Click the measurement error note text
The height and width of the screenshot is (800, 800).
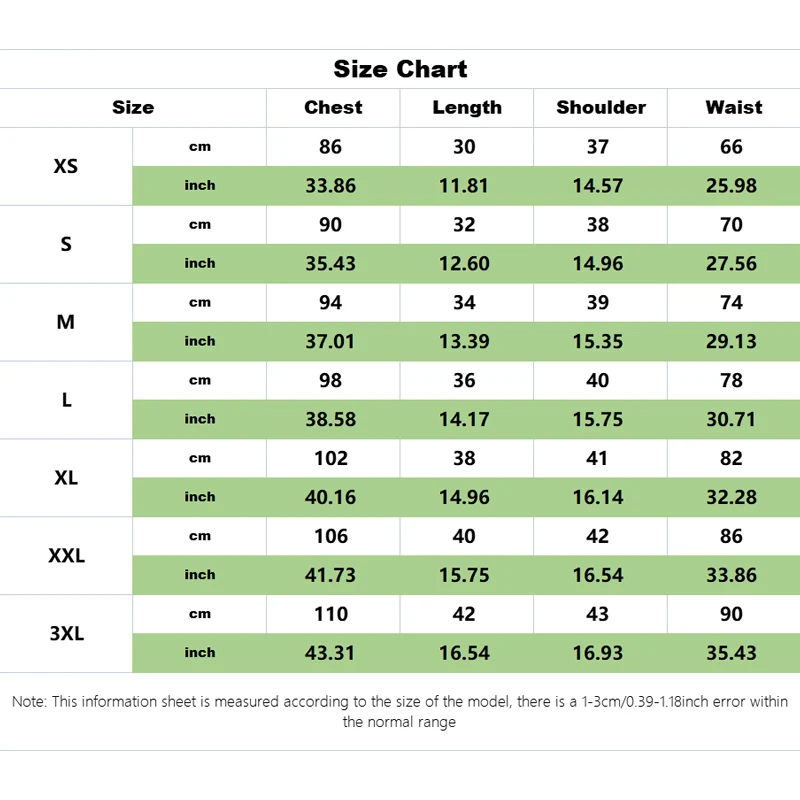coord(400,711)
